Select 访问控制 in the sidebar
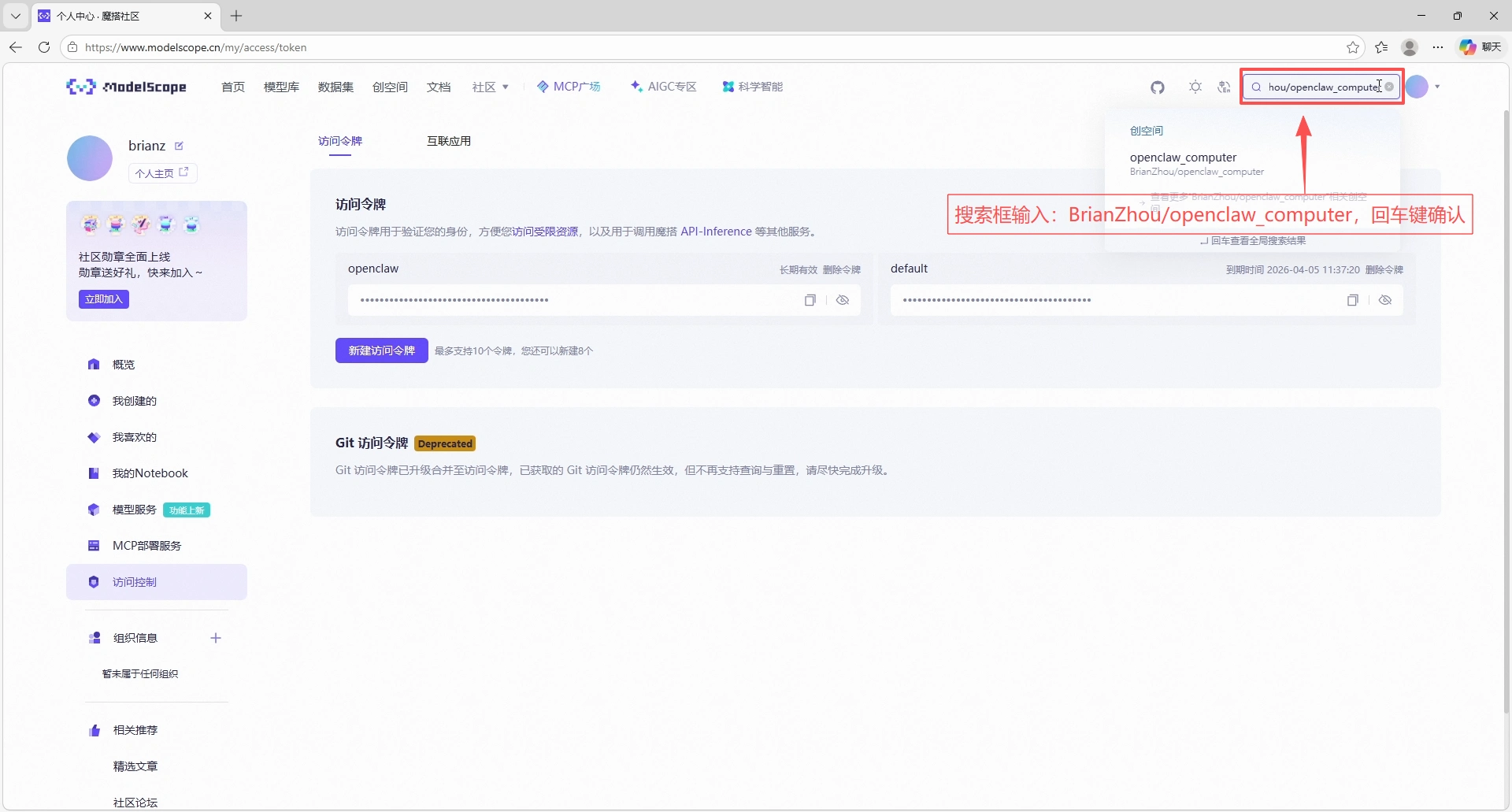The height and width of the screenshot is (812, 1512). pos(157,582)
